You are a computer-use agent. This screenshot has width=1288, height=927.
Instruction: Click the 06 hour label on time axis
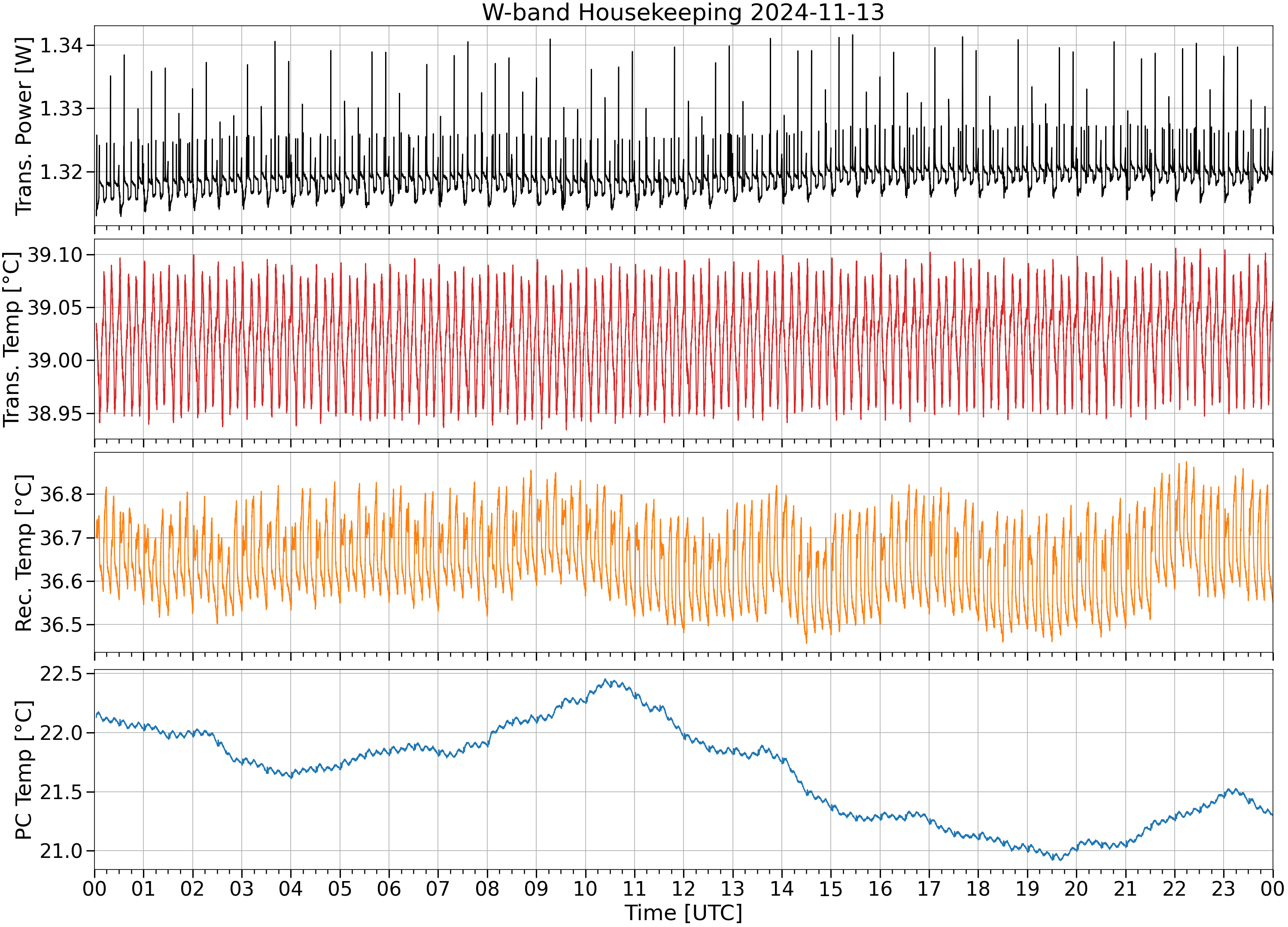point(389,888)
